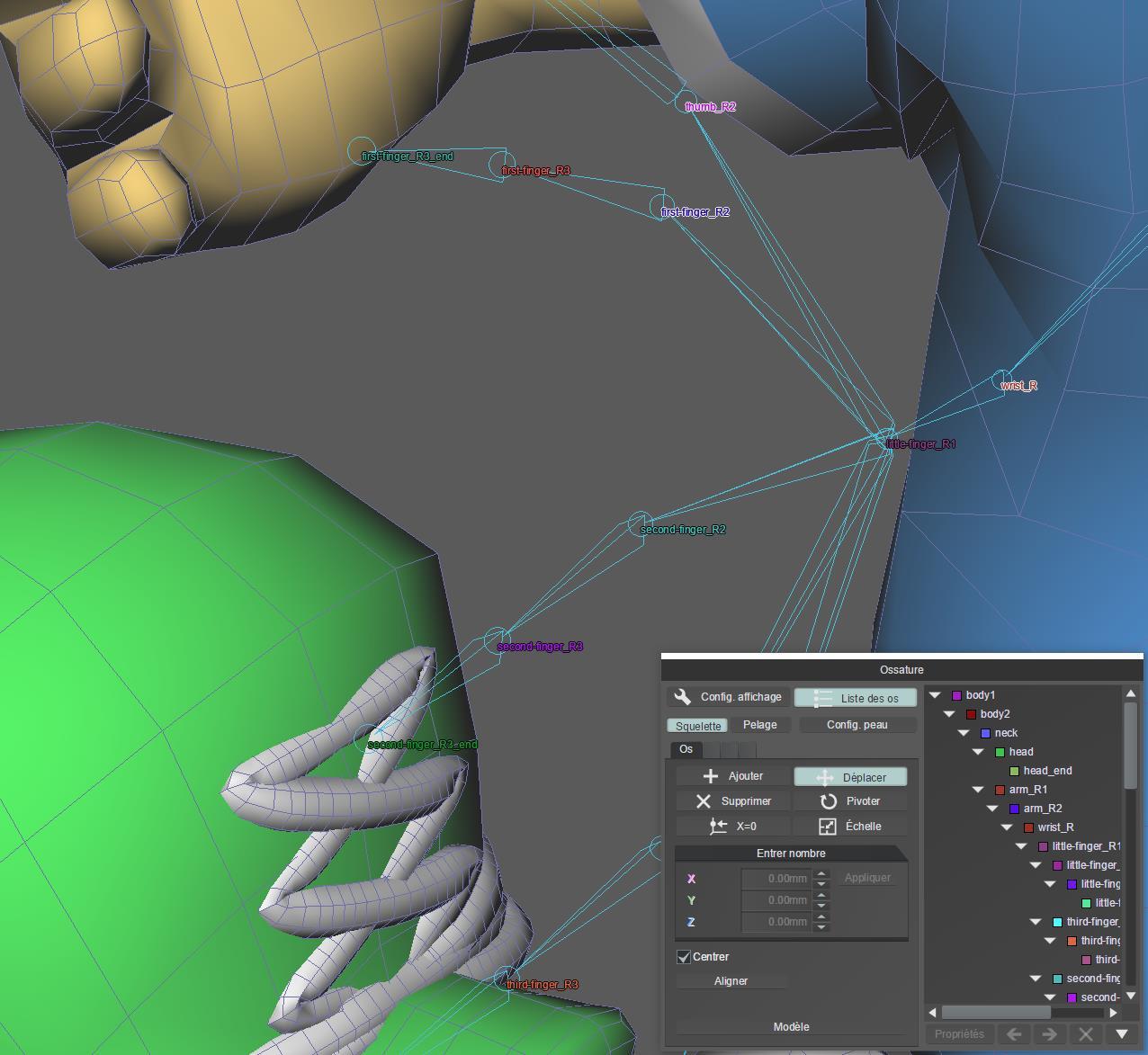Select the Ajouter bone tool

click(x=732, y=776)
